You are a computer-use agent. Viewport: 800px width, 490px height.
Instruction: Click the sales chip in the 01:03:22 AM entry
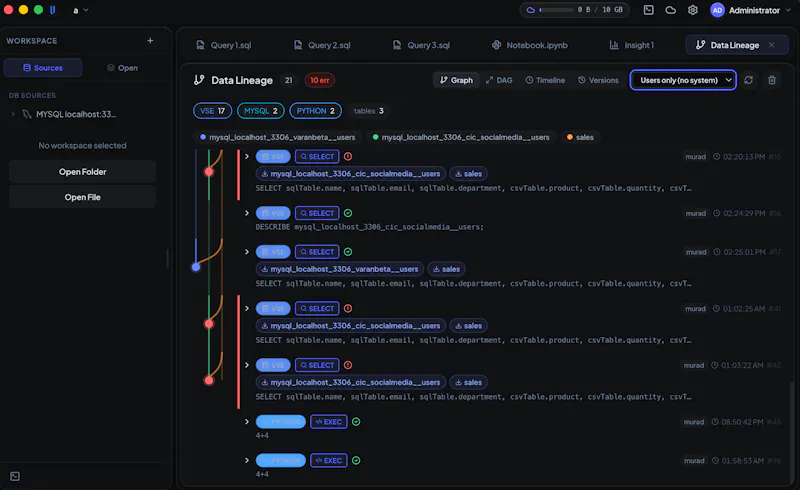pos(468,382)
